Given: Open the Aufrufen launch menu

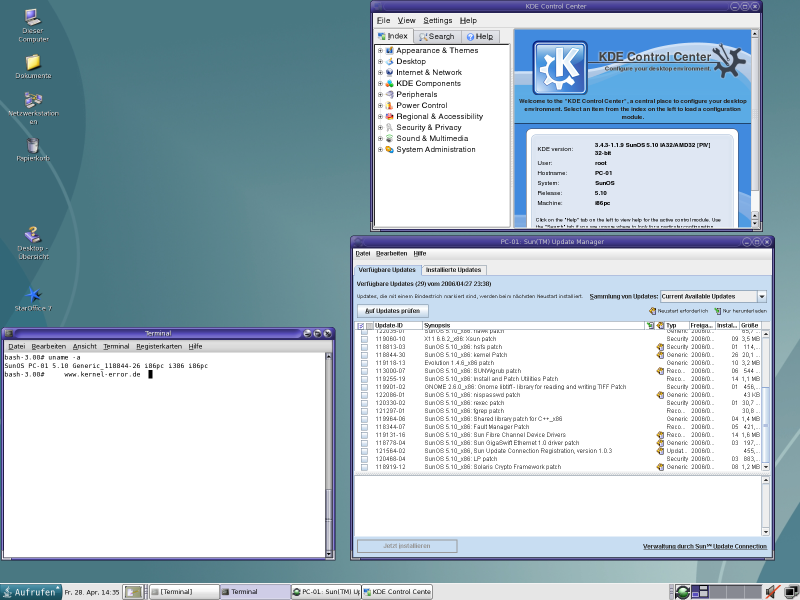Looking at the screenshot, I should [x=31, y=592].
